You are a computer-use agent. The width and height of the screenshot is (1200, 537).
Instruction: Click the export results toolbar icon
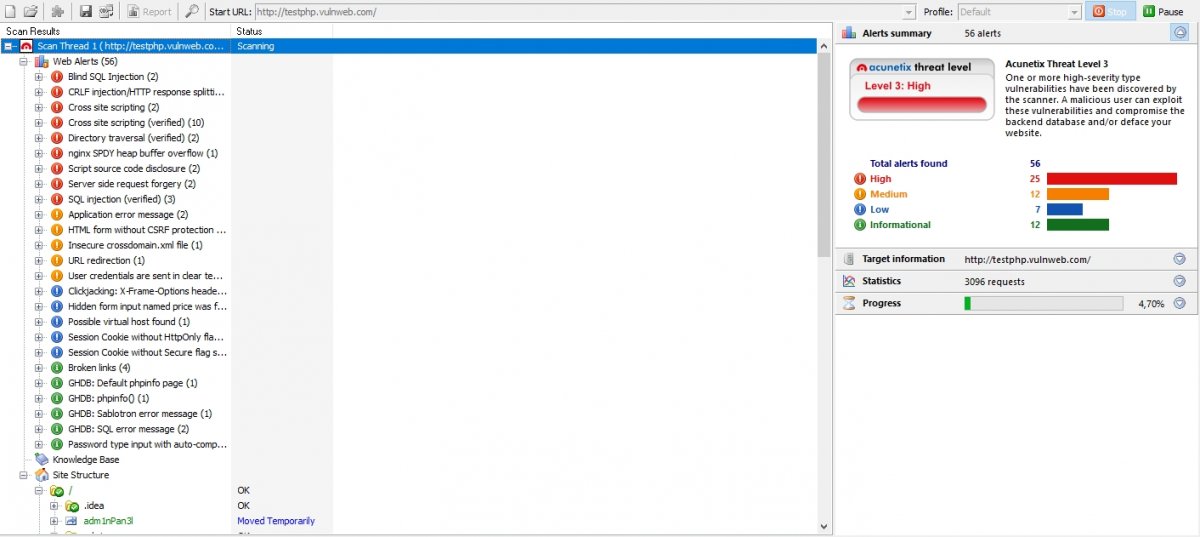[106, 11]
